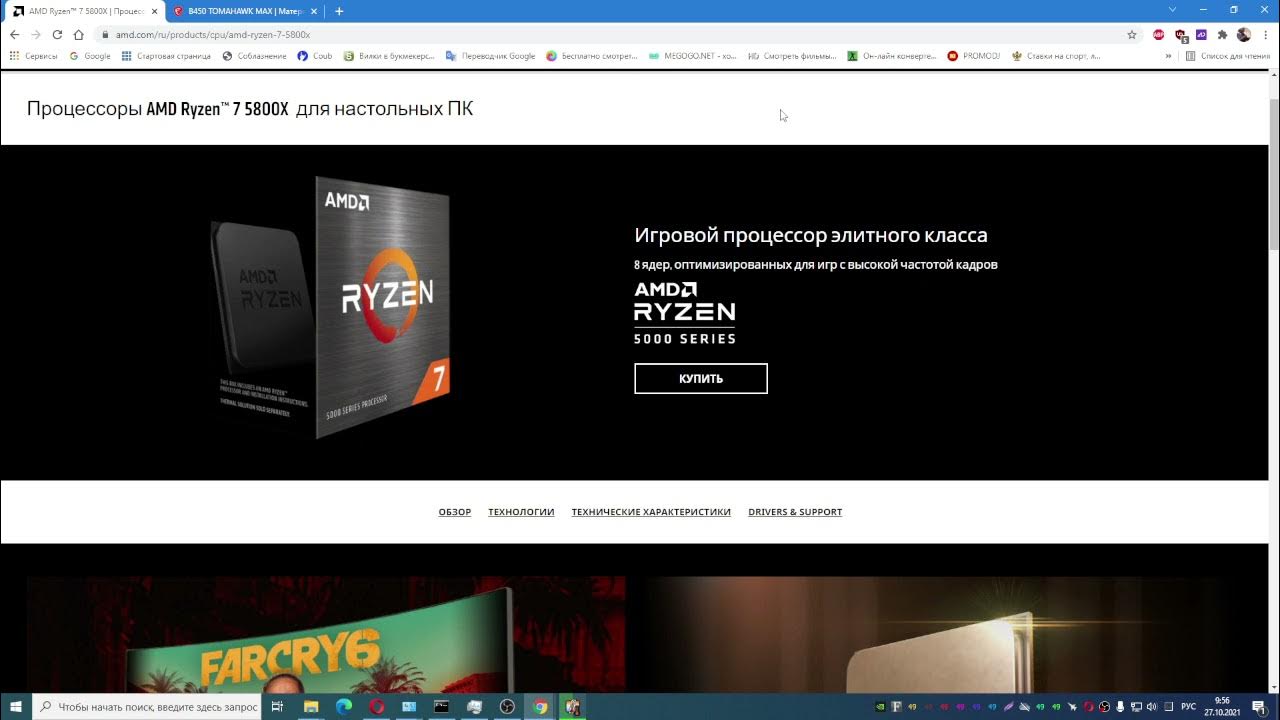Launch Opera browser from the taskbar

377,706
